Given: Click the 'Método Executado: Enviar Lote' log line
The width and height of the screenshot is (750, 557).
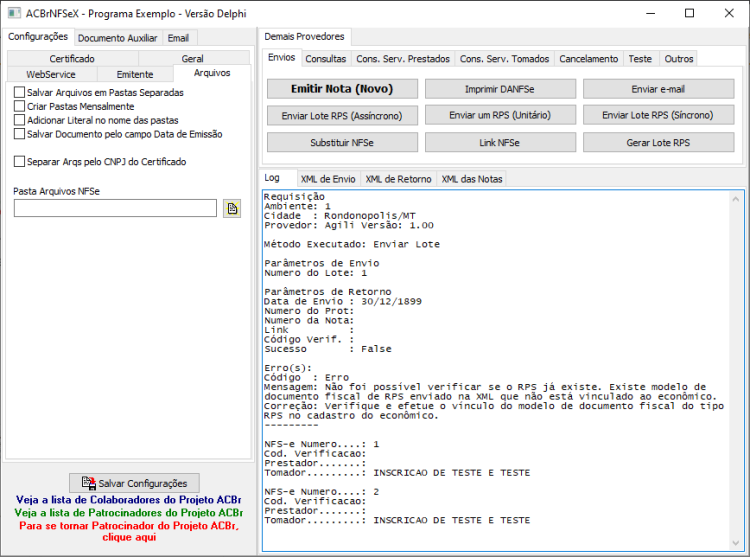Looking at the screenshot, I should pyautogui.click(x=352, y=244).
